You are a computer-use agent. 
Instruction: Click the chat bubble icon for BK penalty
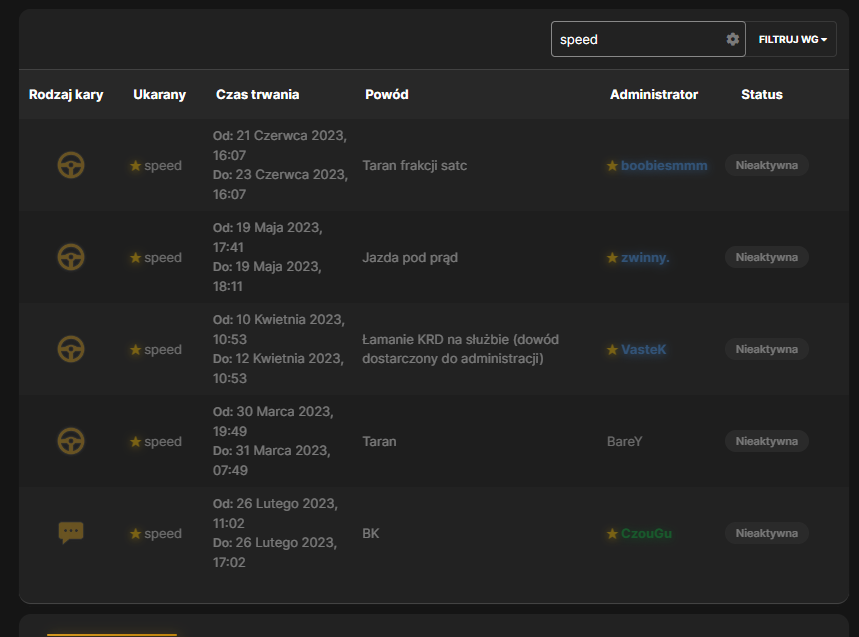pos(71,532)
